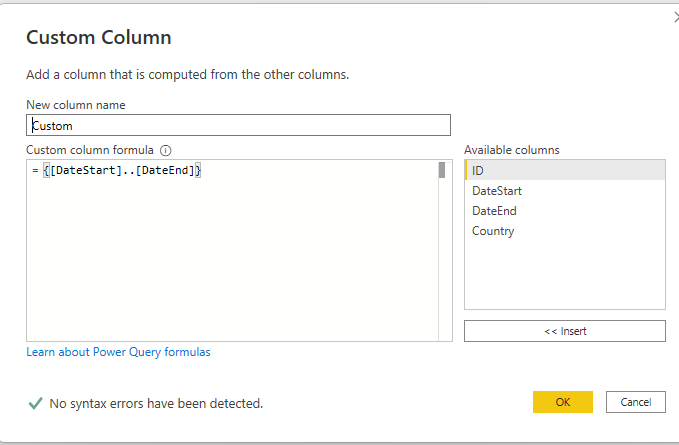The height and width of the screenshot is (445, 679).
Task: Select DateEnd in Available columns
Action: (565, 211)
